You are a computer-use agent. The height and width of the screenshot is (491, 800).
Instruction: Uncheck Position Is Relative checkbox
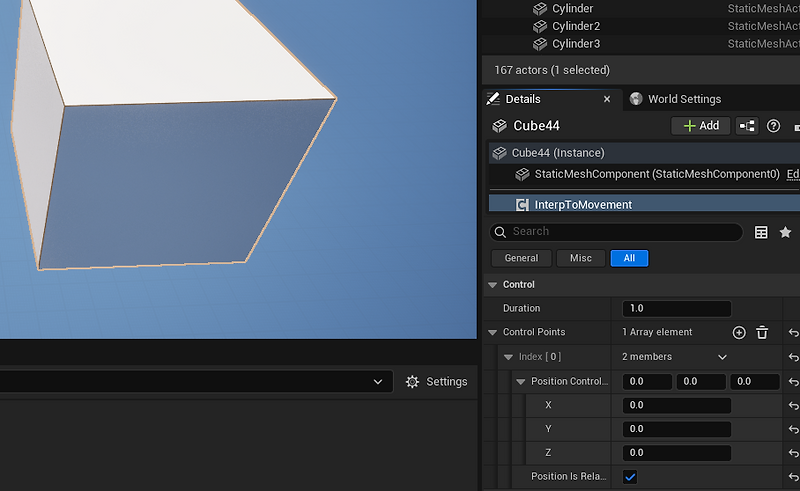[x=630, y=477]
